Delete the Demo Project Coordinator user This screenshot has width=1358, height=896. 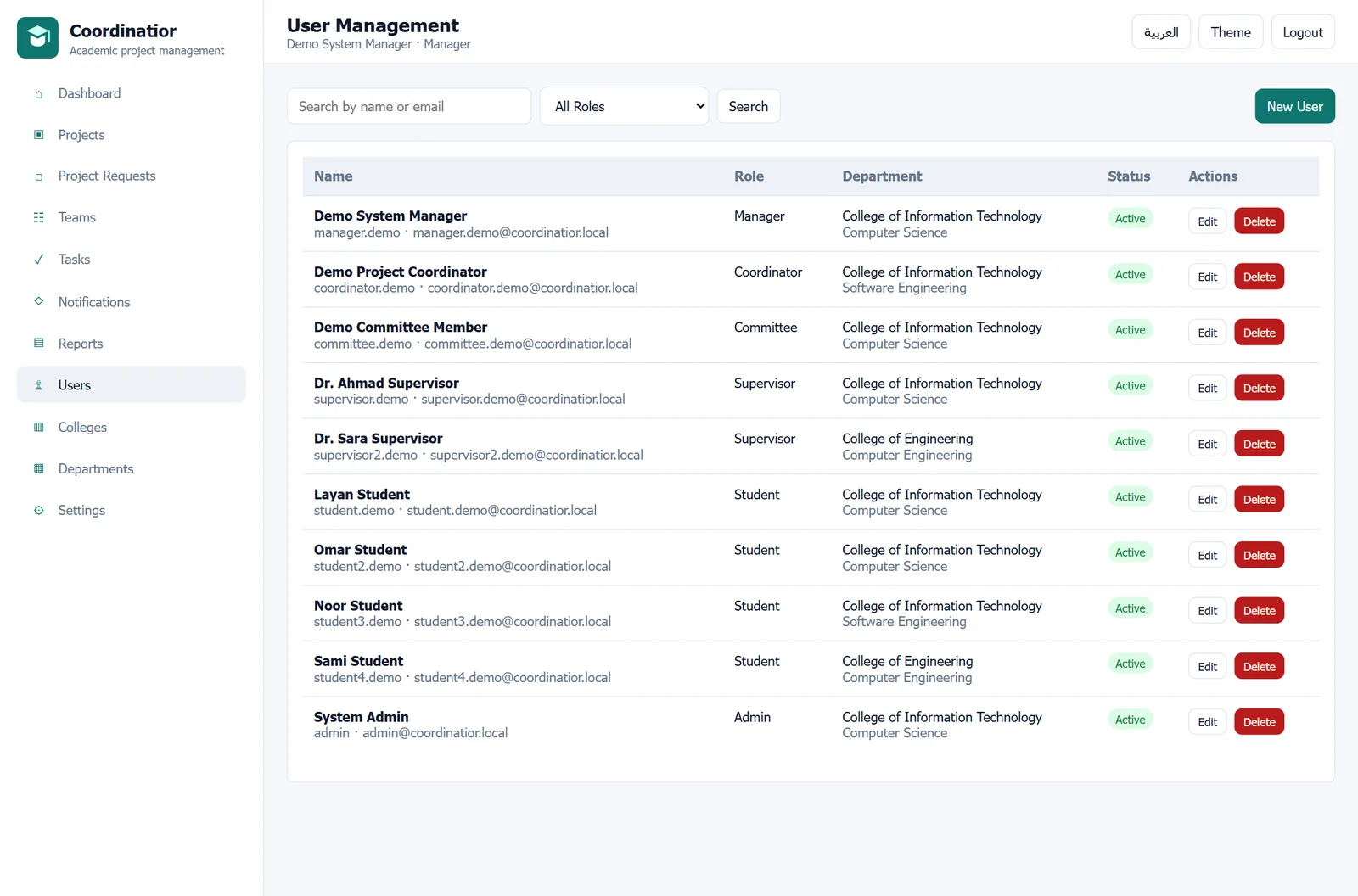(1259, 277)
